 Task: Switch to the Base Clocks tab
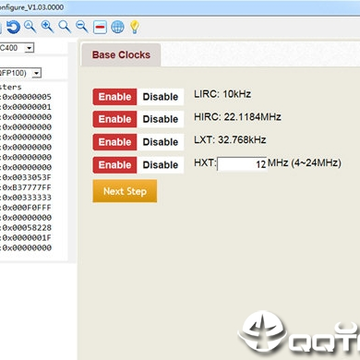pos(121,55)
